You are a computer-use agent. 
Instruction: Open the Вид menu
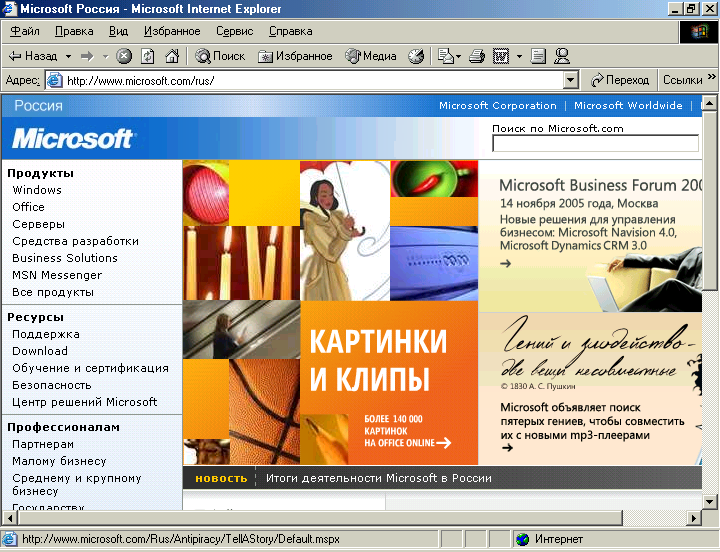click(118, 31)
